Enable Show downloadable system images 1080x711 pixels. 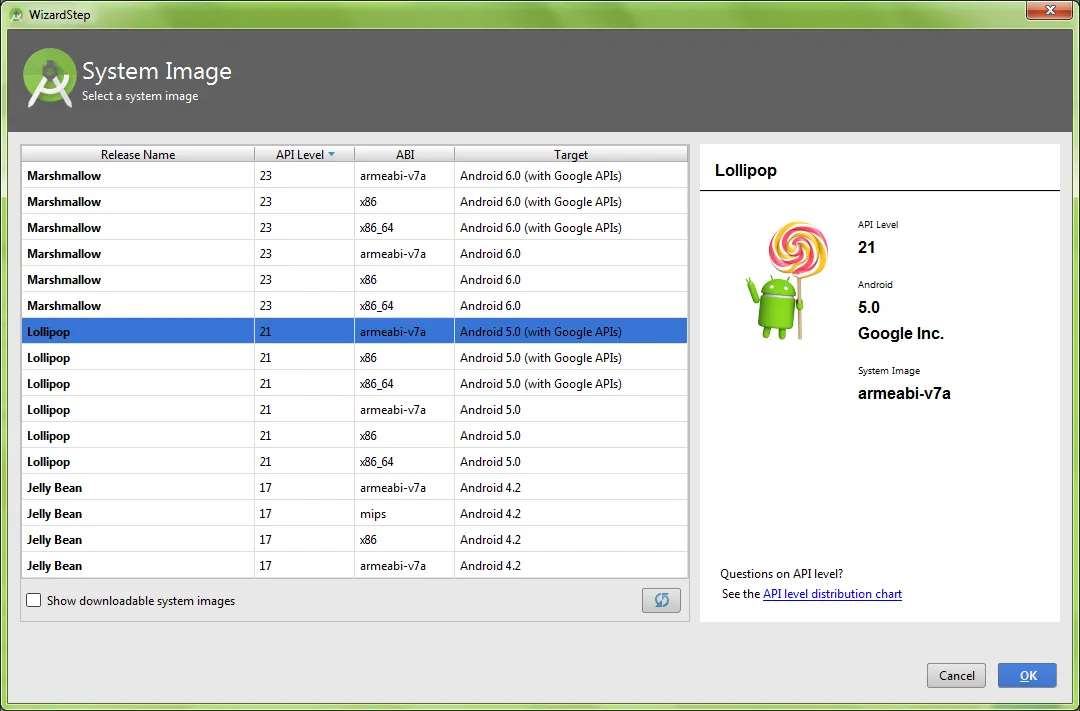point(34,600)
